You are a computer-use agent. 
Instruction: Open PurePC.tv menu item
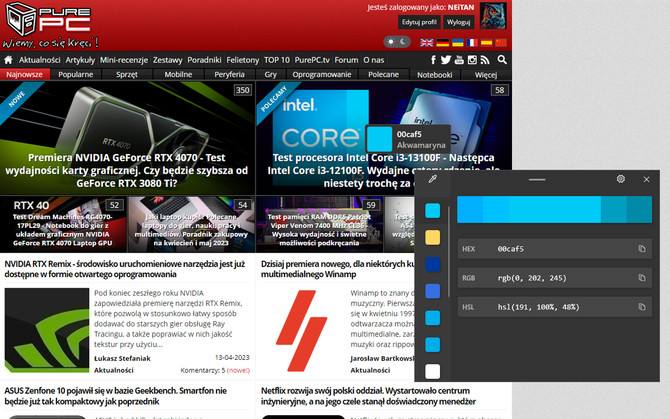pos(312,60)
